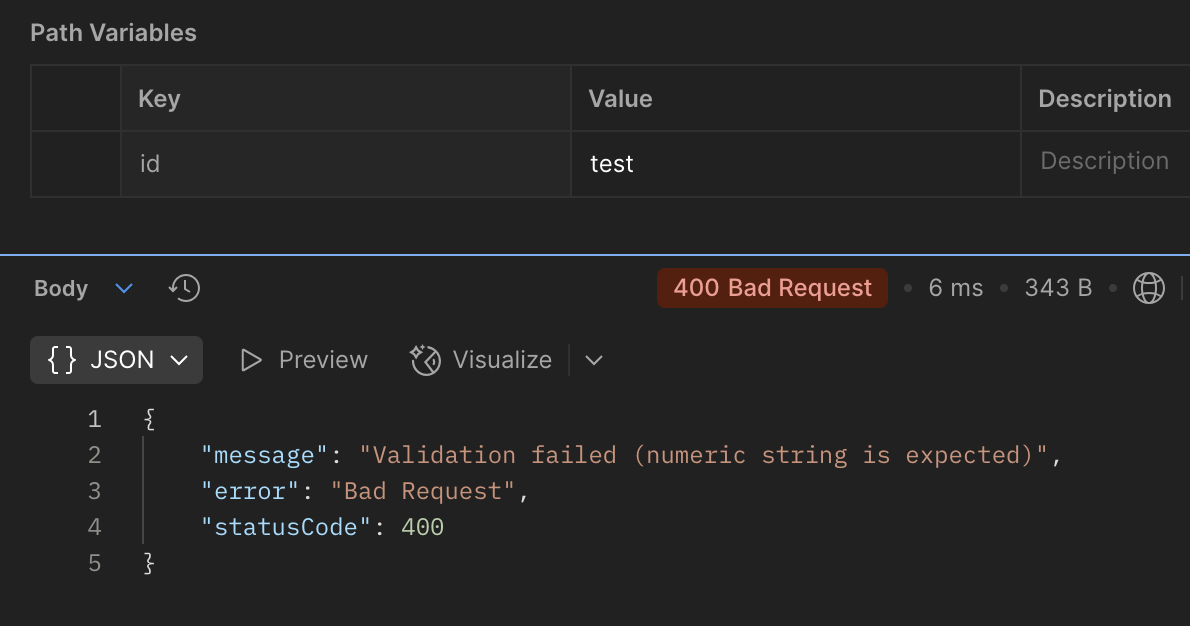Click the JSON curly braces icon
This screenshot has width=1190, height=626.
tap(62, 360)
